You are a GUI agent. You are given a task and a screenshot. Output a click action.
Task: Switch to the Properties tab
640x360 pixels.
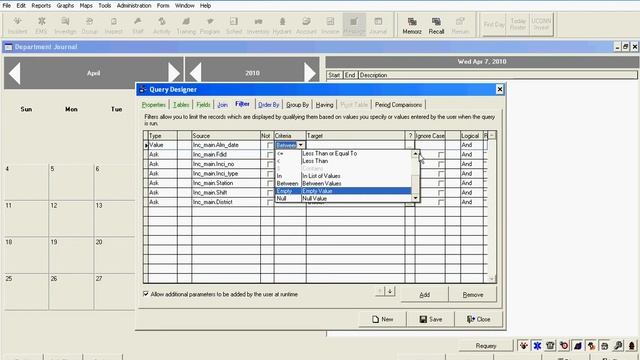(153, 105)
